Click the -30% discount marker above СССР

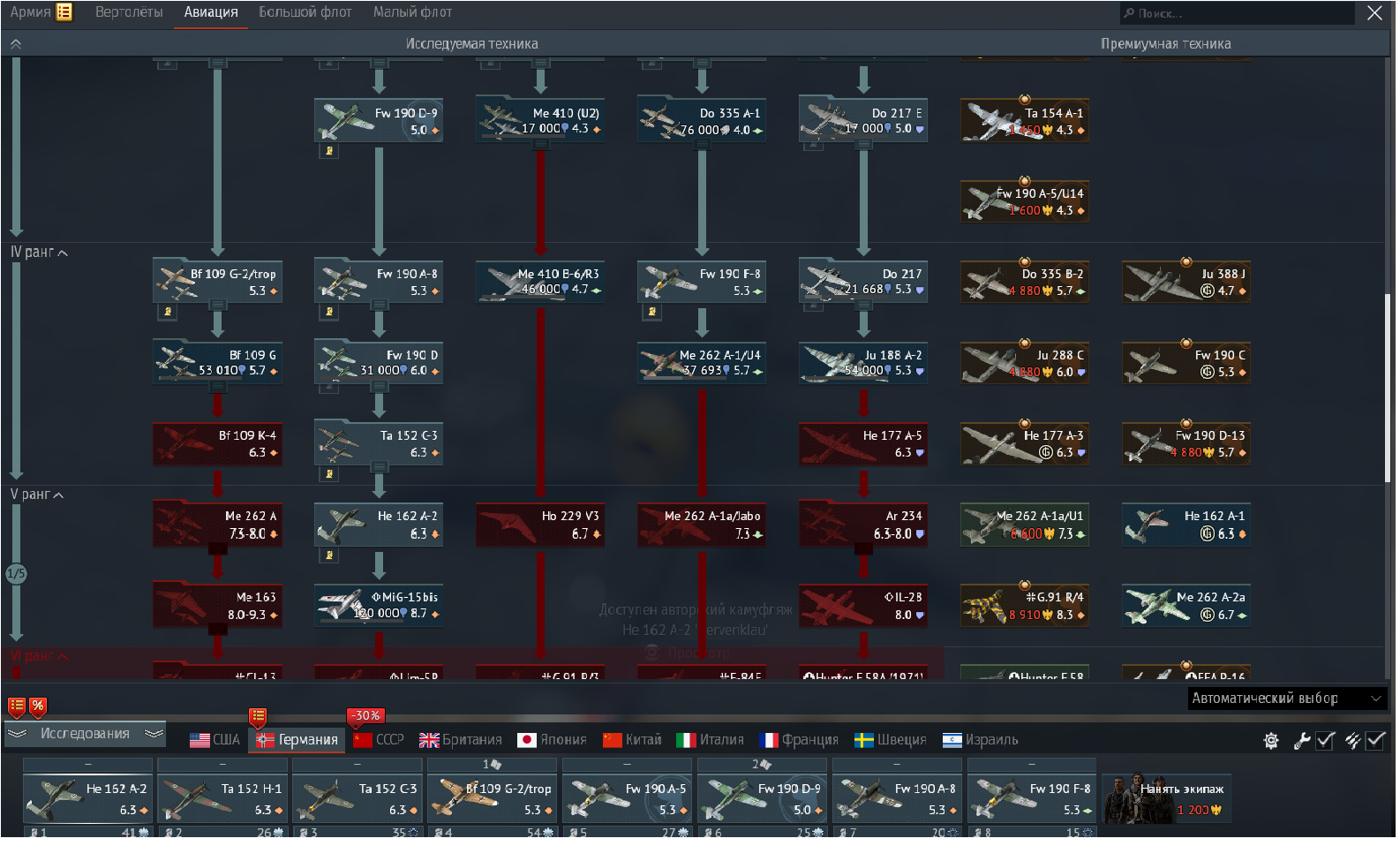tap(365, 715)
